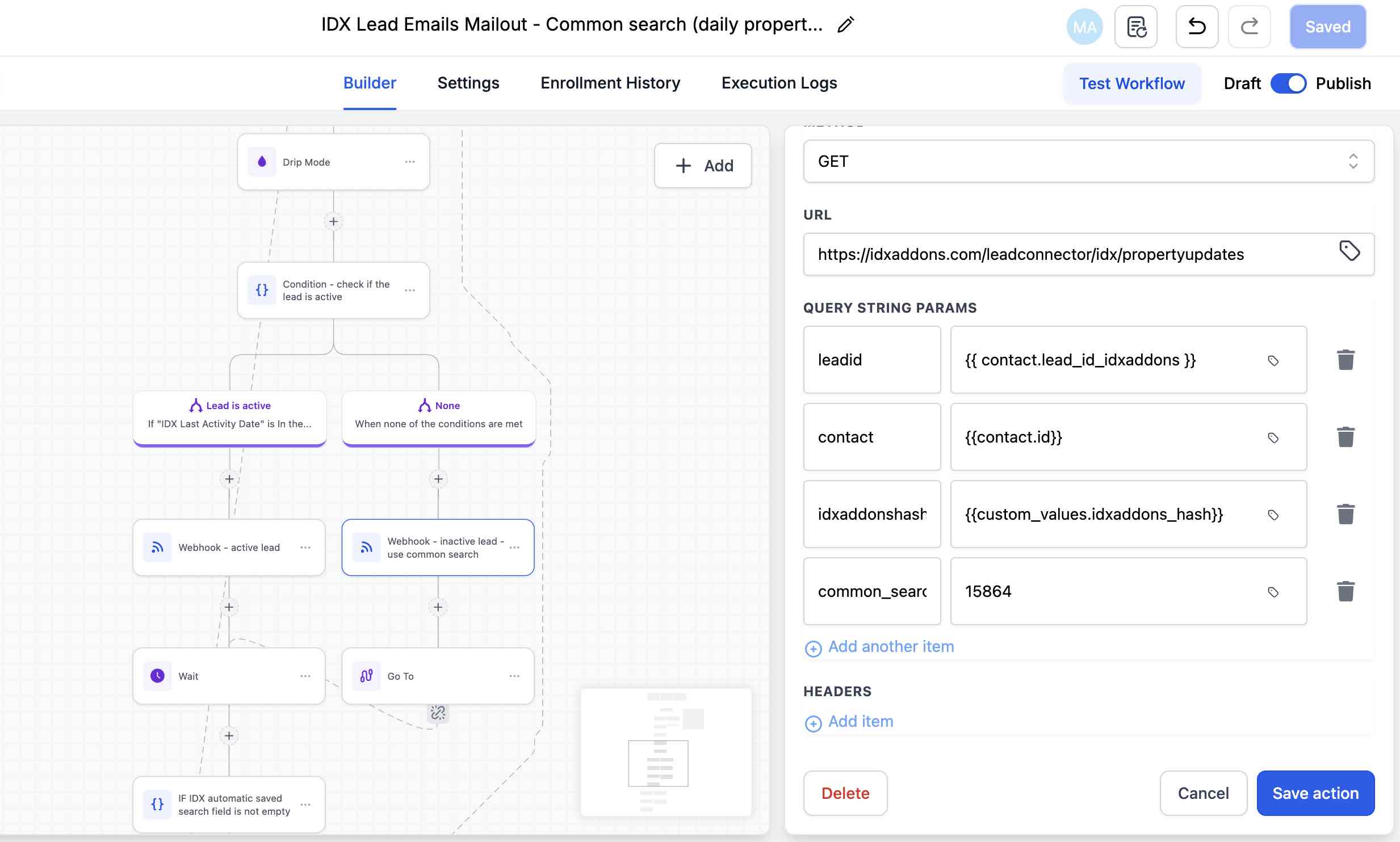This screenshot has height=842, width=1400.
Task: Open IF IDX saved search options menu
Action: pyautogui.click(x=305, y=805)
